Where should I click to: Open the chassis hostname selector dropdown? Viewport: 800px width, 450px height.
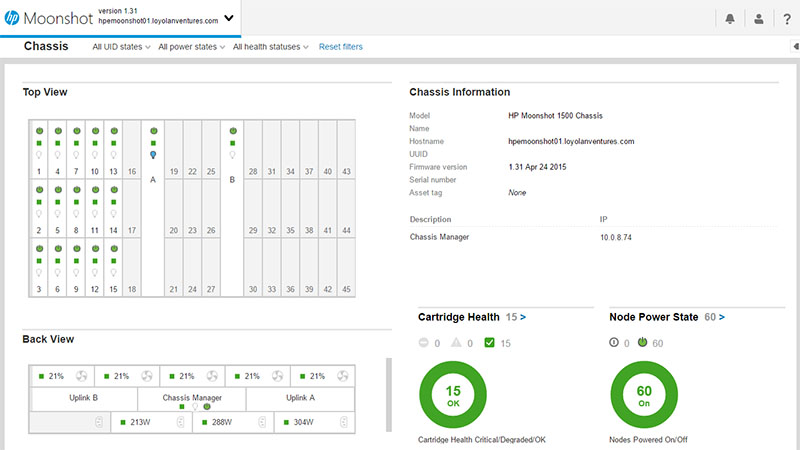pos(229,18)
